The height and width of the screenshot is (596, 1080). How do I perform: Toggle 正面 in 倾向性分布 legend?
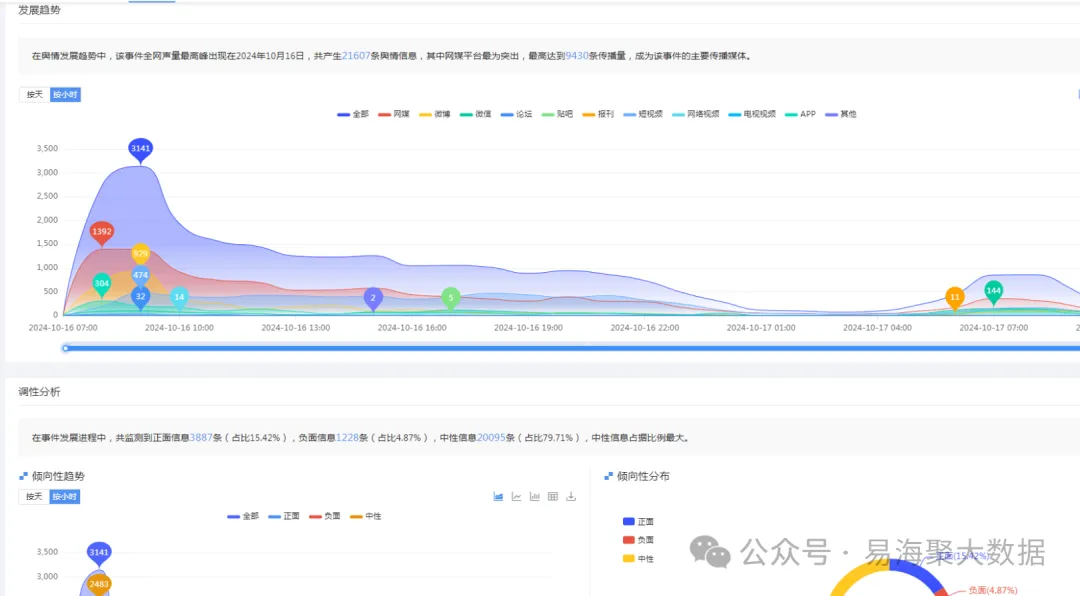[638, 522]
